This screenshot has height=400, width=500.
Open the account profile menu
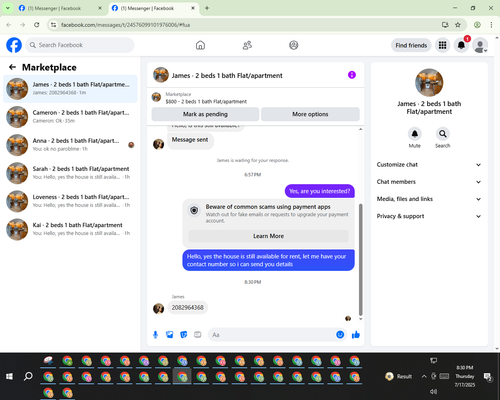(x=480, y=45)
